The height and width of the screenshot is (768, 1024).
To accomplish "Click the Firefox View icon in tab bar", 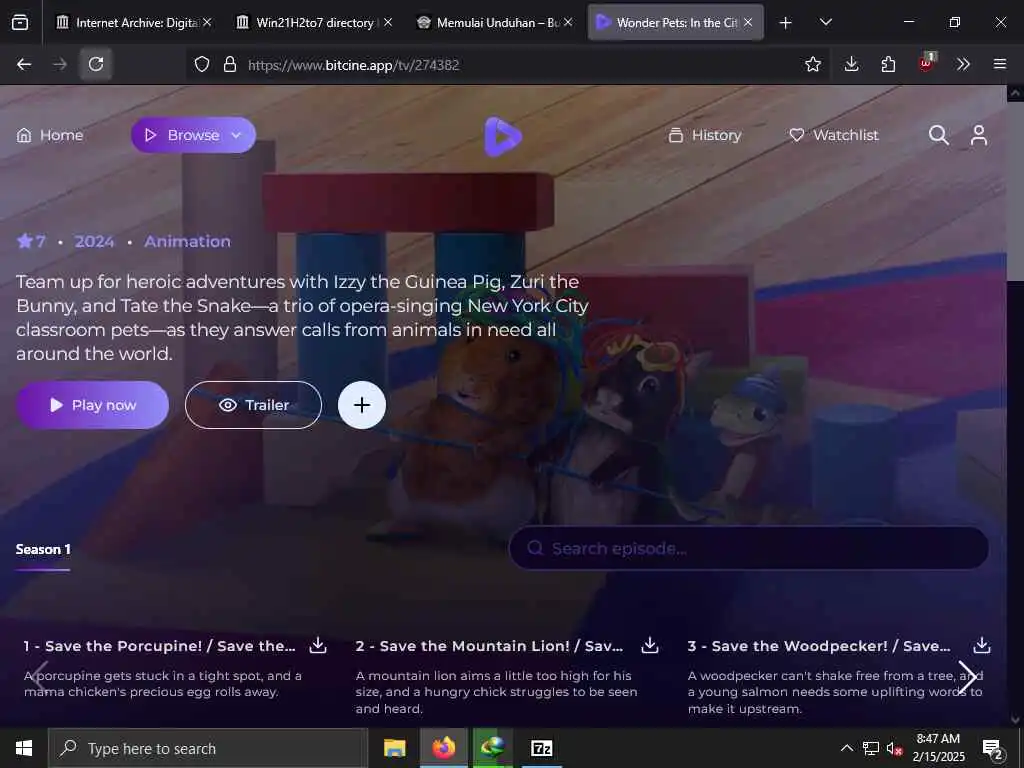I will tap(20, 23).
